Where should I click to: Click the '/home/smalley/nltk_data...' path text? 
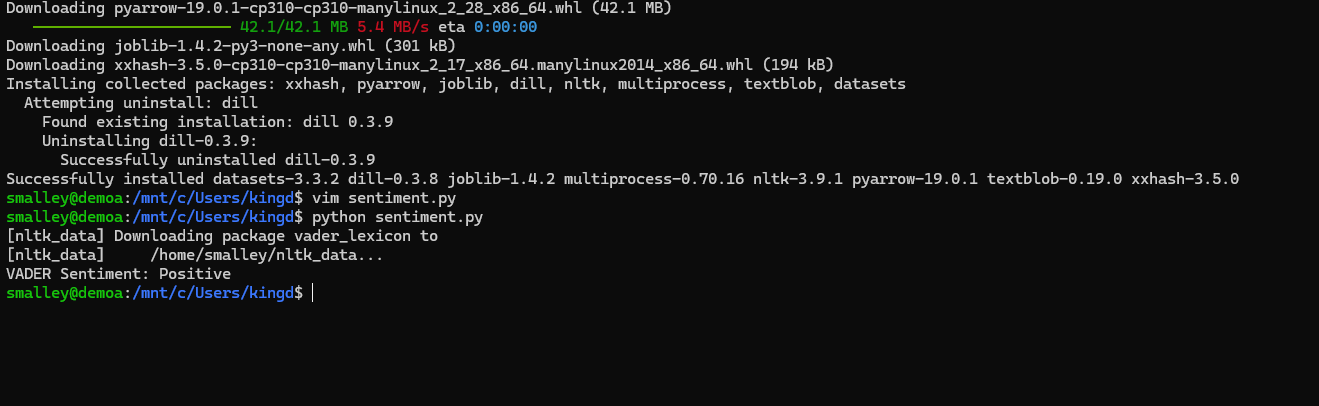click(x=266, y=255)
